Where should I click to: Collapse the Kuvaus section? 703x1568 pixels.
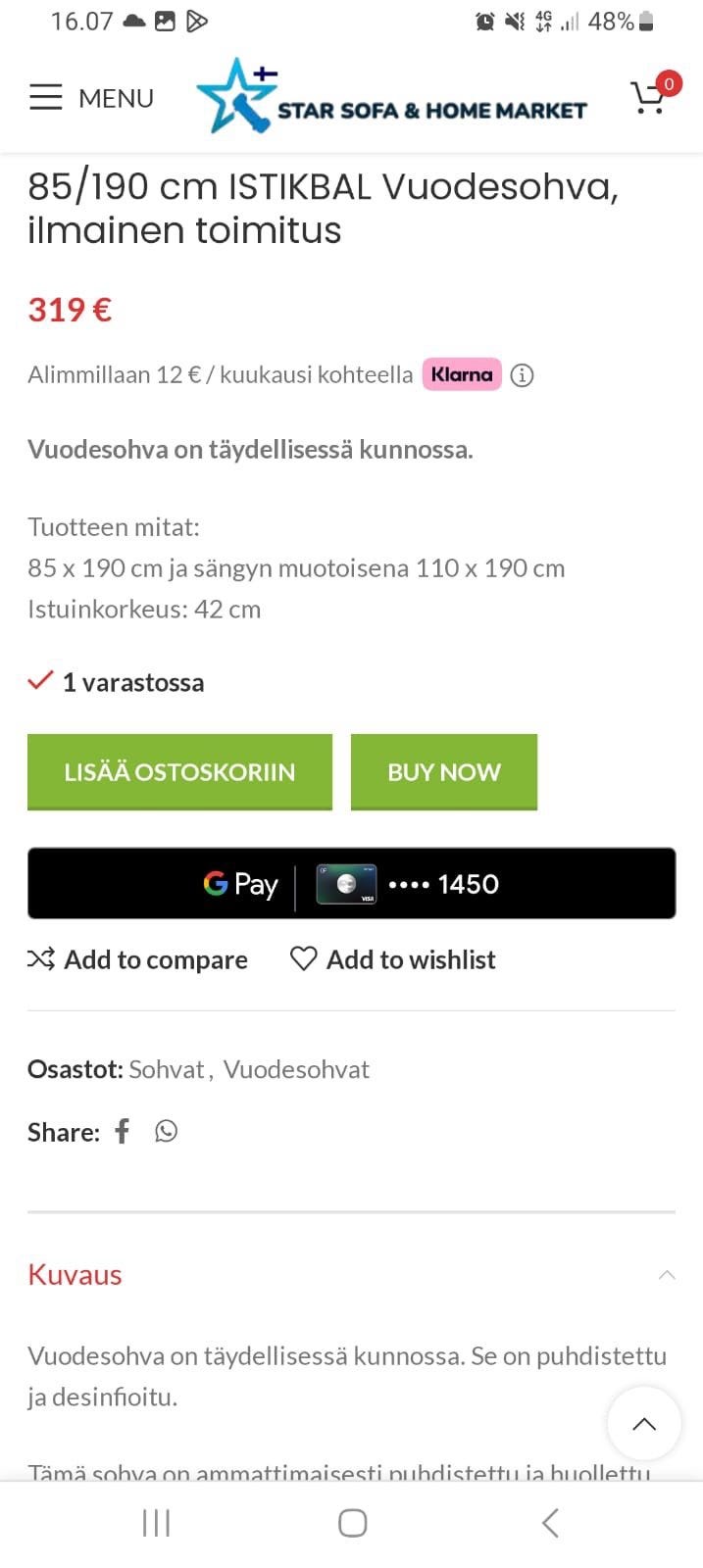point(668,1274)
